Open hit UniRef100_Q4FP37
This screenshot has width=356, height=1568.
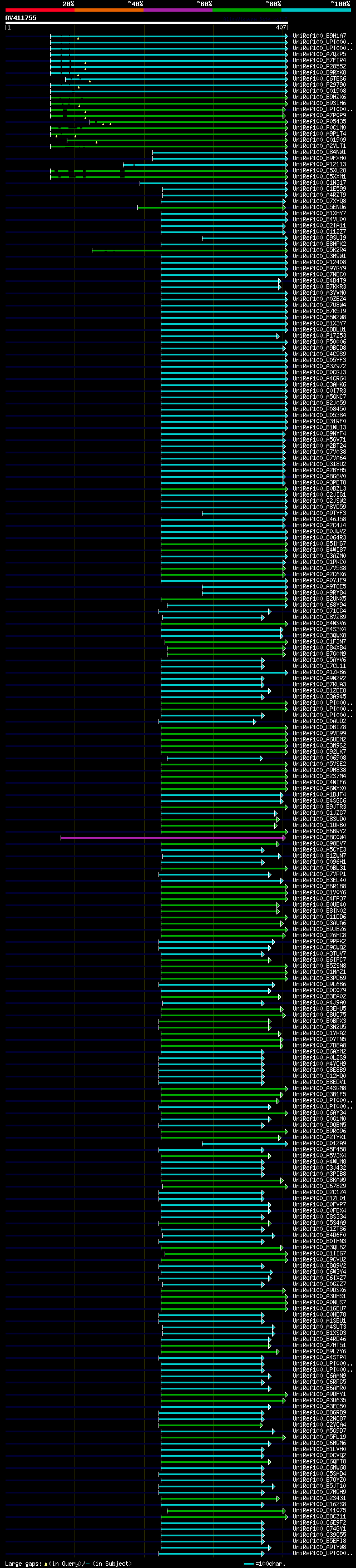click(x=319, y=898)
